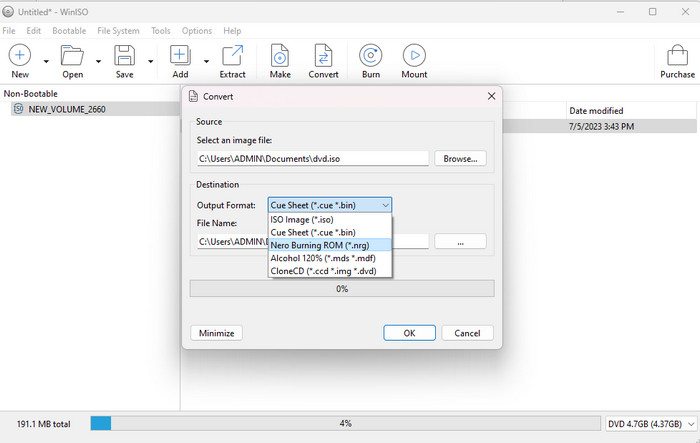700x443 pixels.
Task: Click the 4% disc capacity usage bar
Action: 346,423
